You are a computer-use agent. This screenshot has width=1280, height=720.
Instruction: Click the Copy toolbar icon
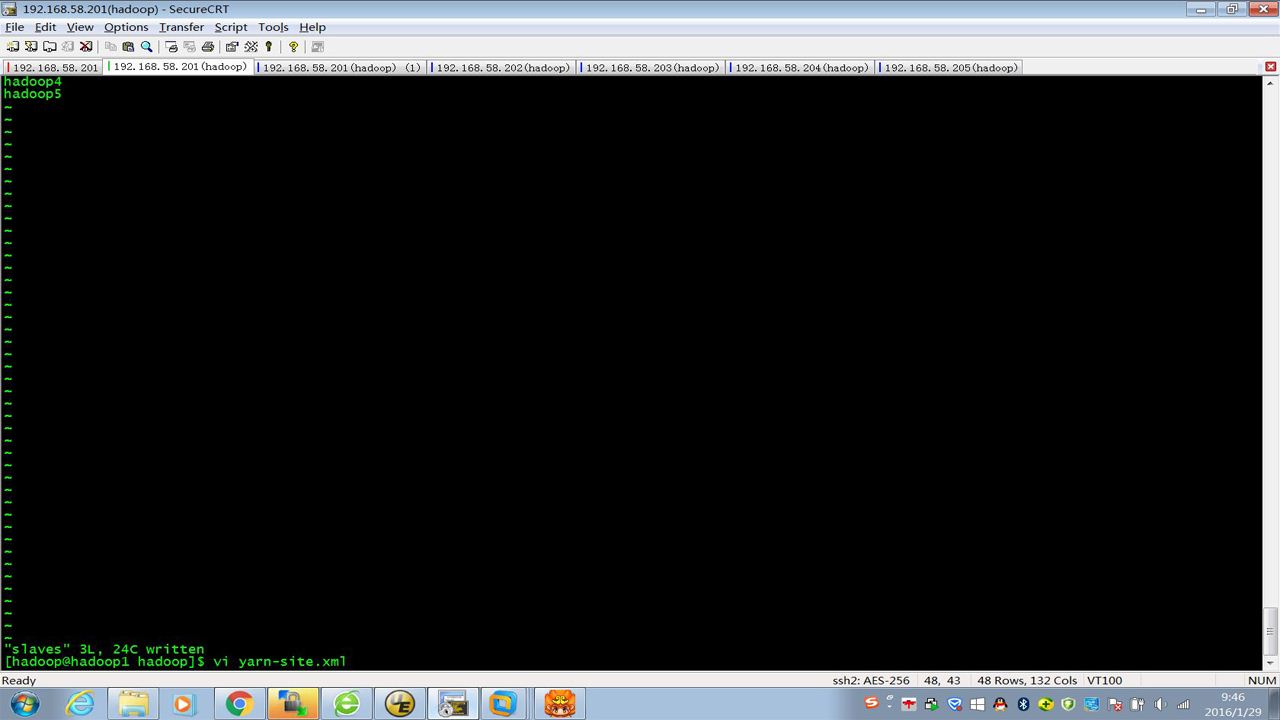pos(111,46)
